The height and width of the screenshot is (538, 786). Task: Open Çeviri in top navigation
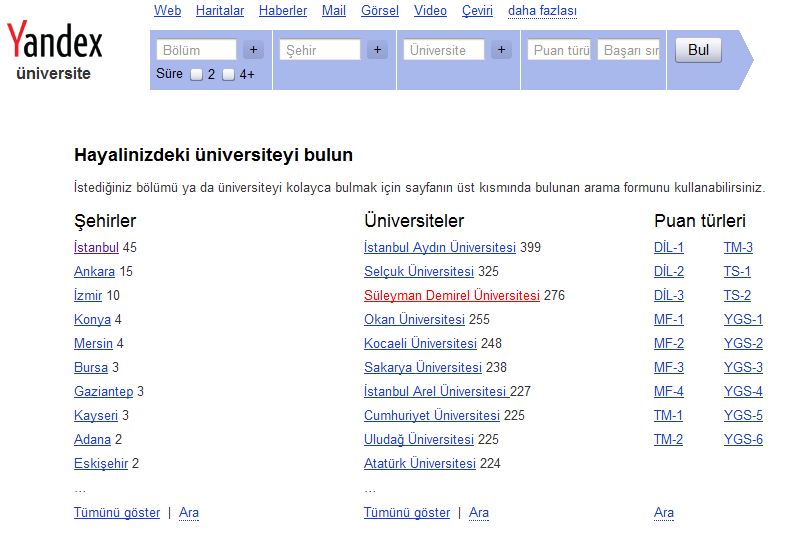pyautogui.click(x=477, y=11)
